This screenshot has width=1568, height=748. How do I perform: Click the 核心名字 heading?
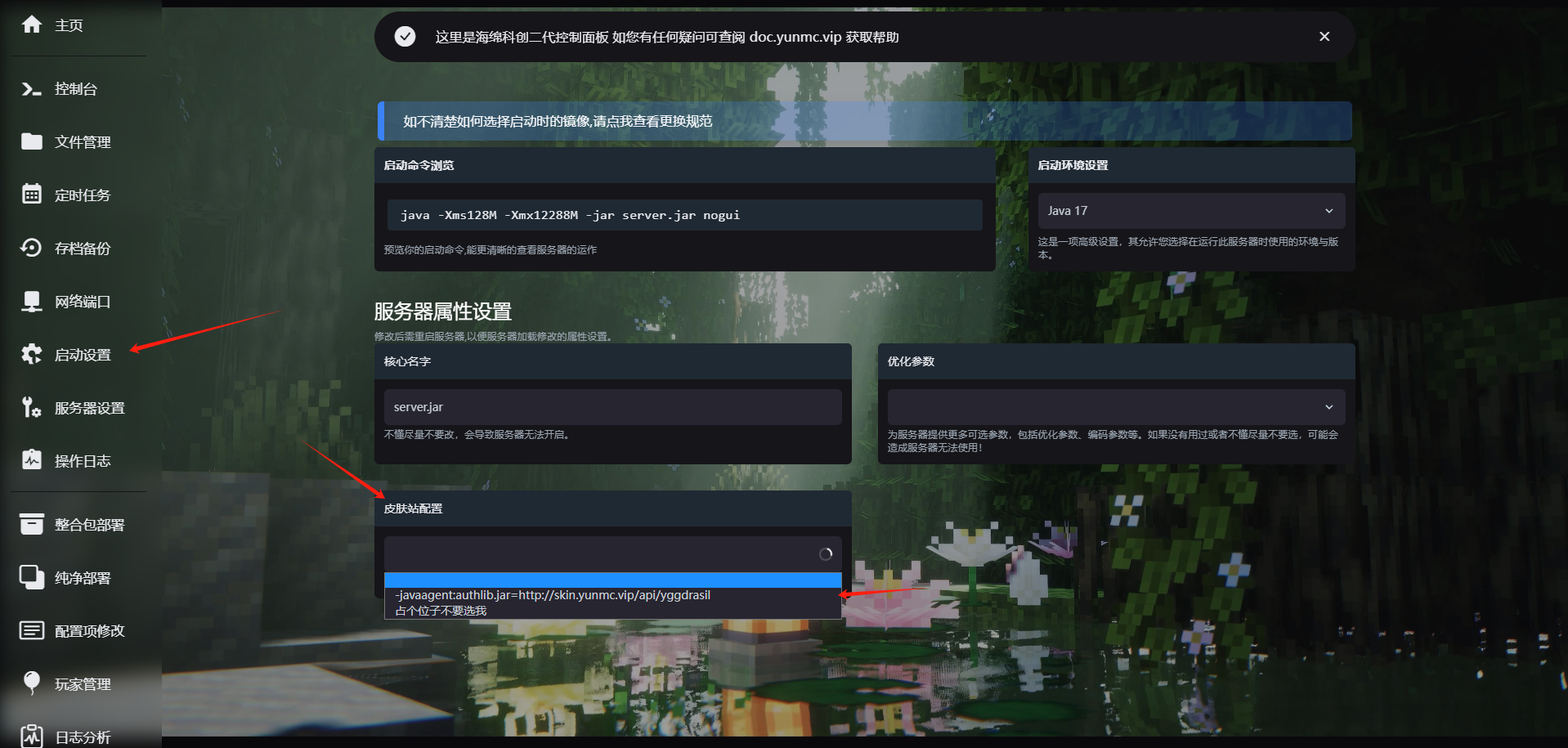pyautogui.click(x=407, y=361)
